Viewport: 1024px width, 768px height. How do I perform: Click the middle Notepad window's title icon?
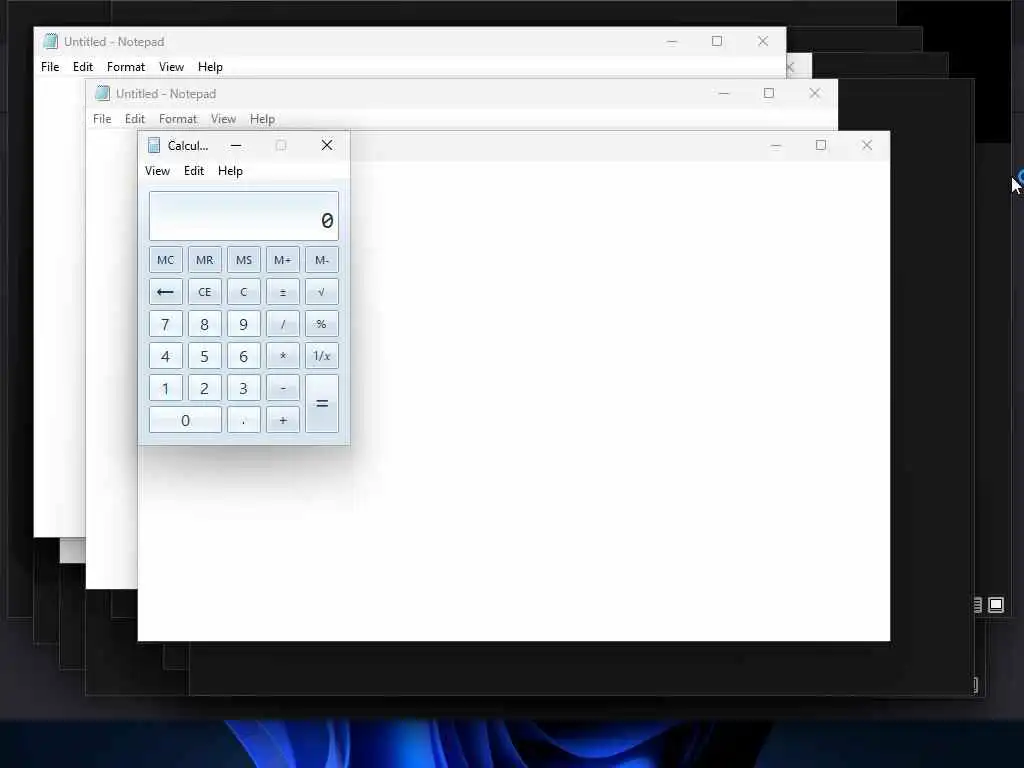[103, 93]
